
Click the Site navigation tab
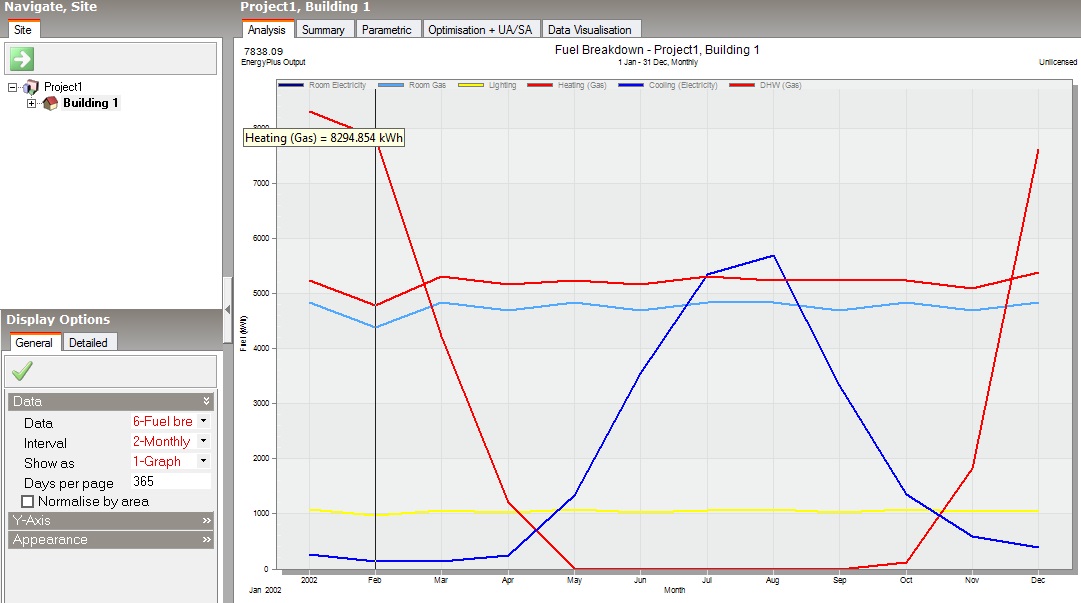click(x=23, y=30)
